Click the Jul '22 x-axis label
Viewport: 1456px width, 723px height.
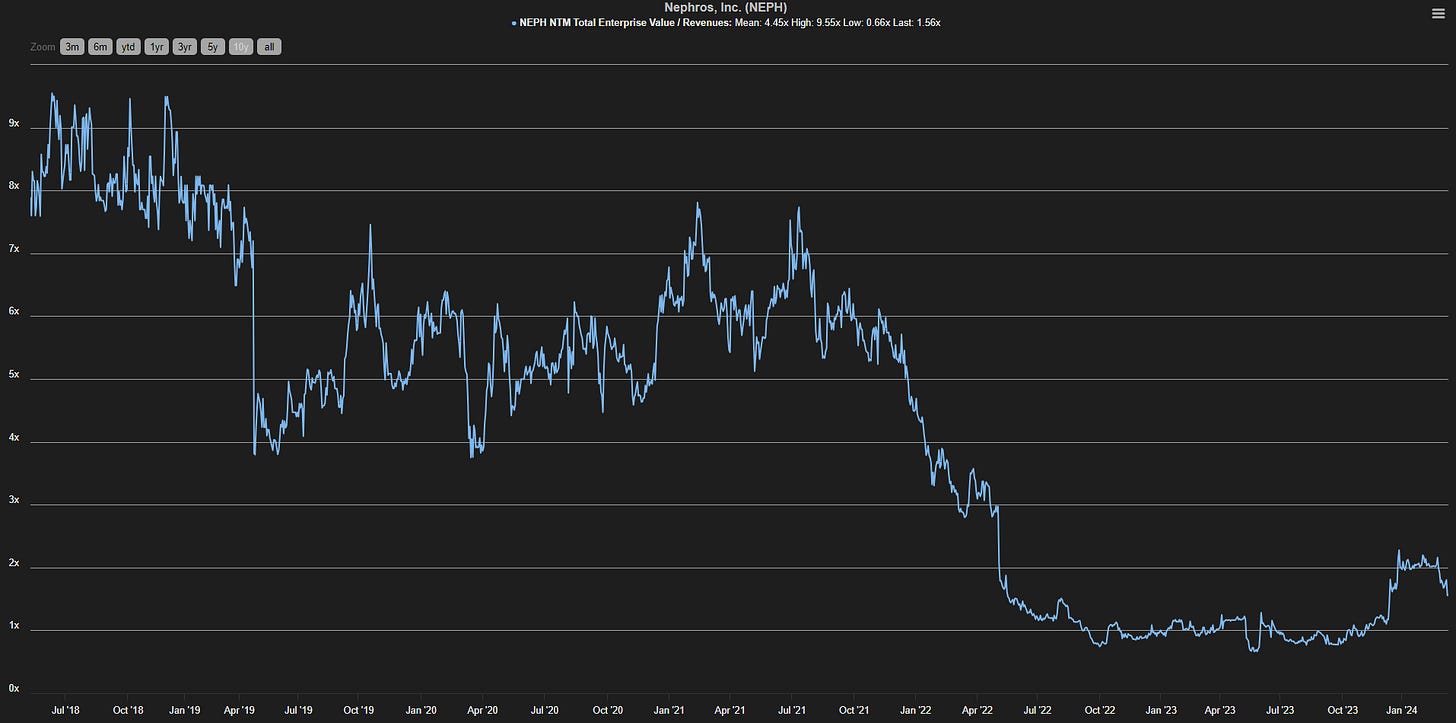tap(1038, 710)
